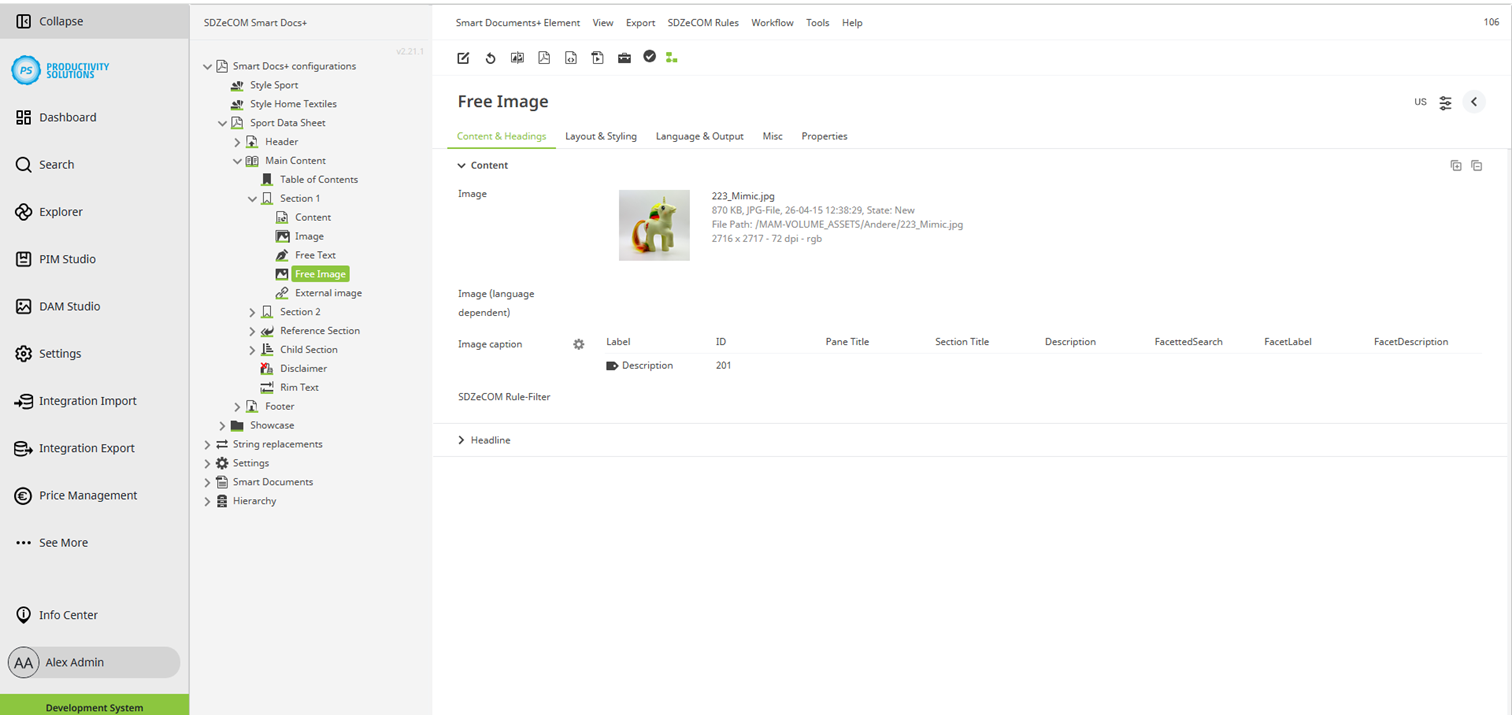Select External image tree item
The width and height of the screenshot is (1512, 715).
tap(328, 293)
